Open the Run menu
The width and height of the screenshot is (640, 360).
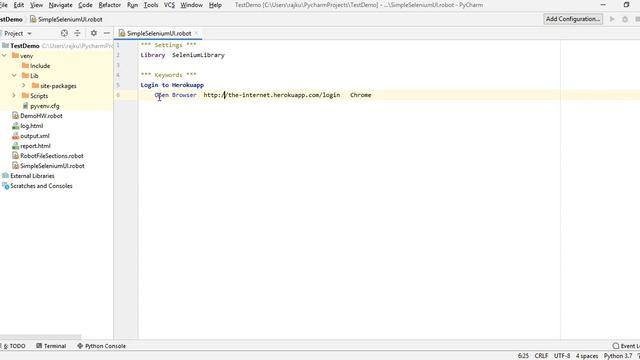132,5
